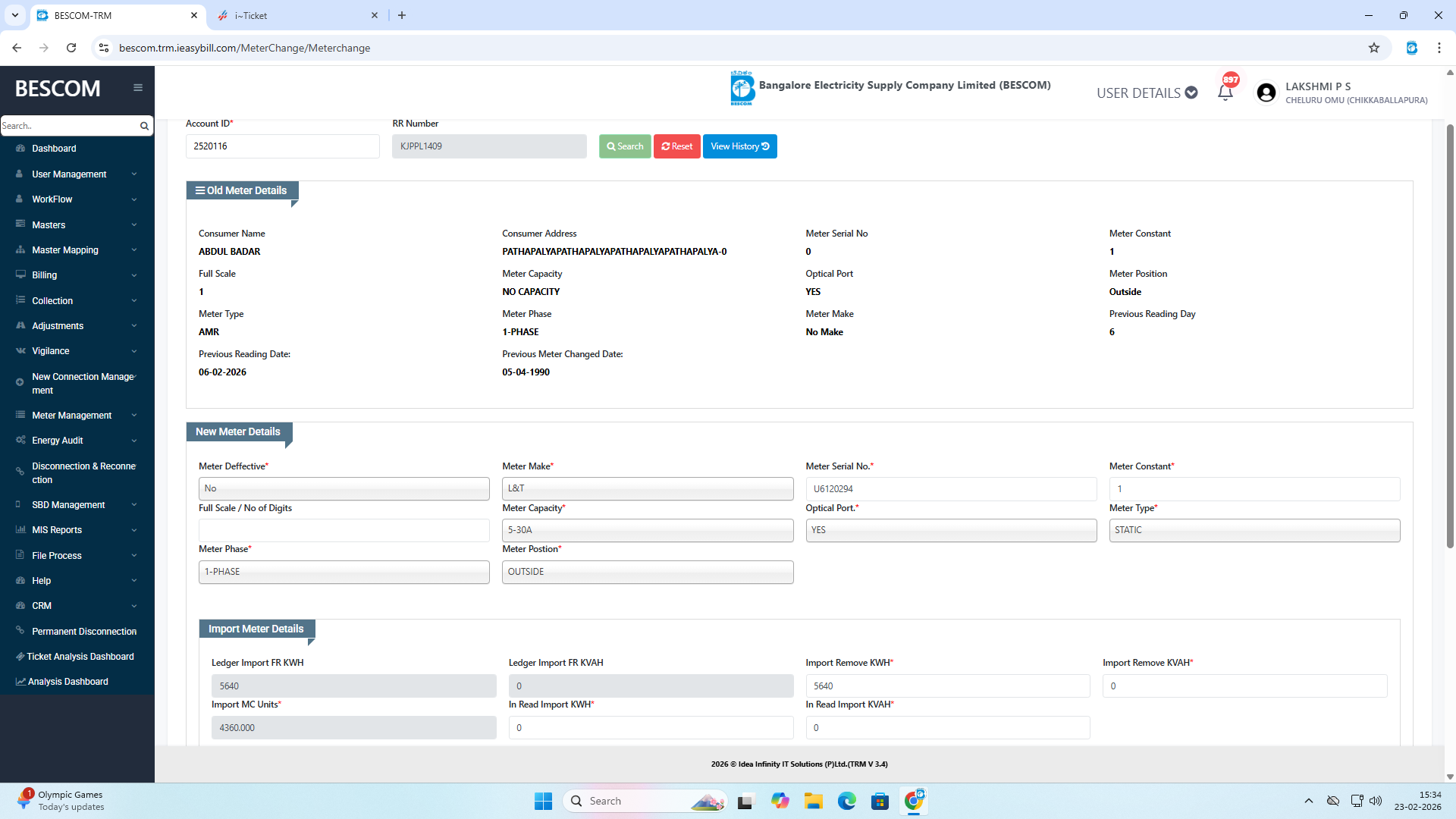Viewport: 1456px width, 819px height.
Task: Expand the Billing sidebar menu
Action: tap(76, 275)
